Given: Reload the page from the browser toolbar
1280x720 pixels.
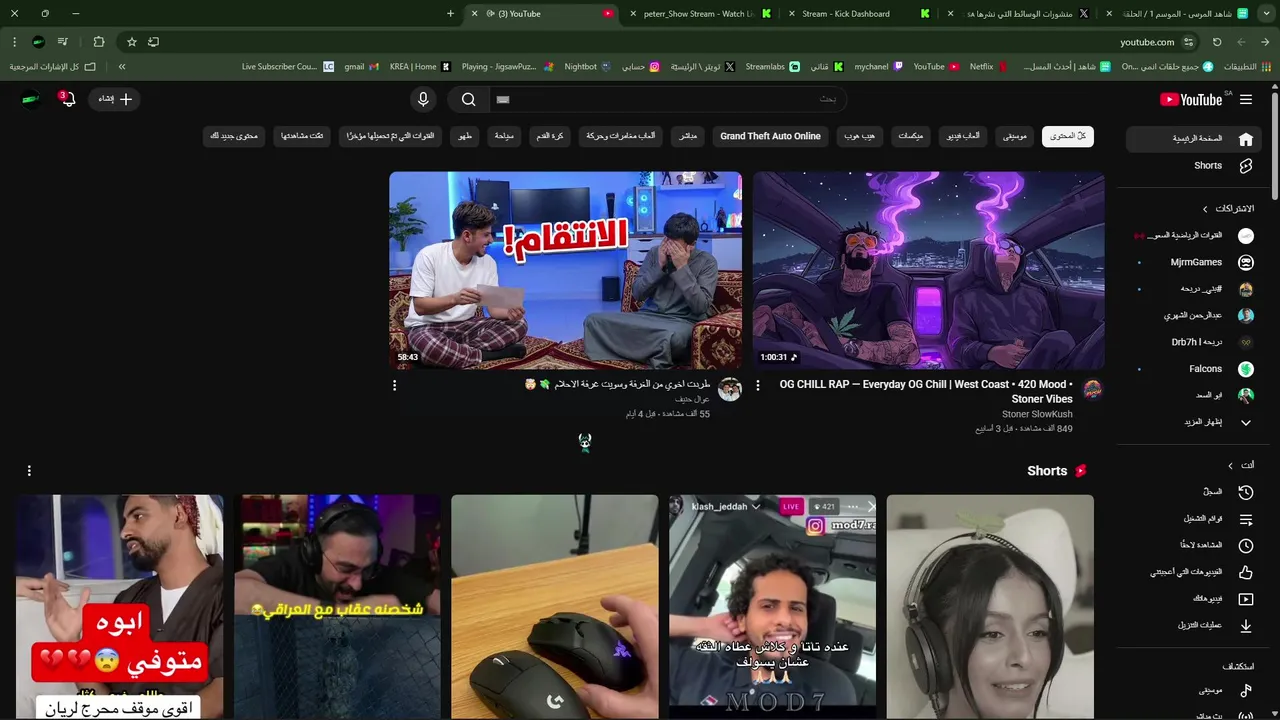Looking at the screenshot, I should [1217, 42].
